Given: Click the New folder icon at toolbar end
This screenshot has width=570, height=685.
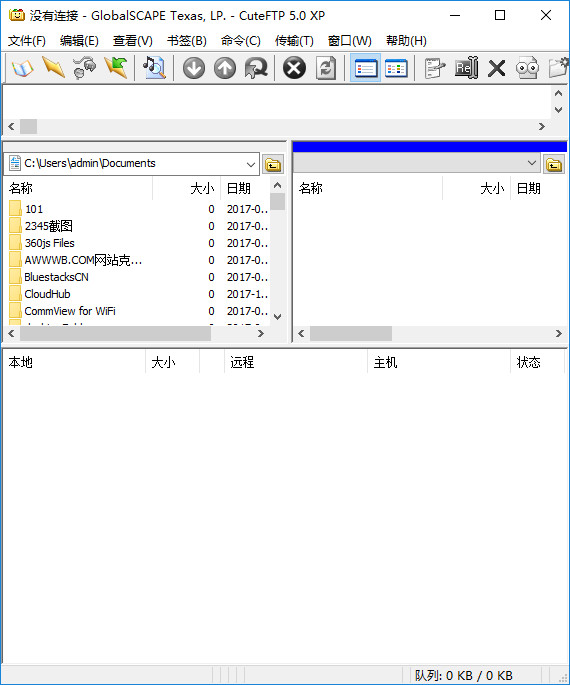Looking at the screenshot, I should point(559,68).
